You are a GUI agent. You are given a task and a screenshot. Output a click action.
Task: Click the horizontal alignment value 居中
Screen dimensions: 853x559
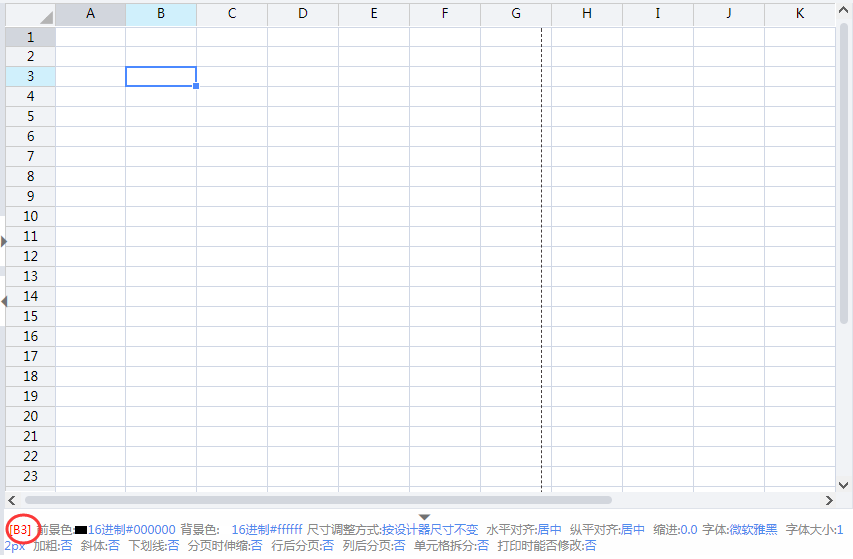pyautogui.click(x=550, y=530)
